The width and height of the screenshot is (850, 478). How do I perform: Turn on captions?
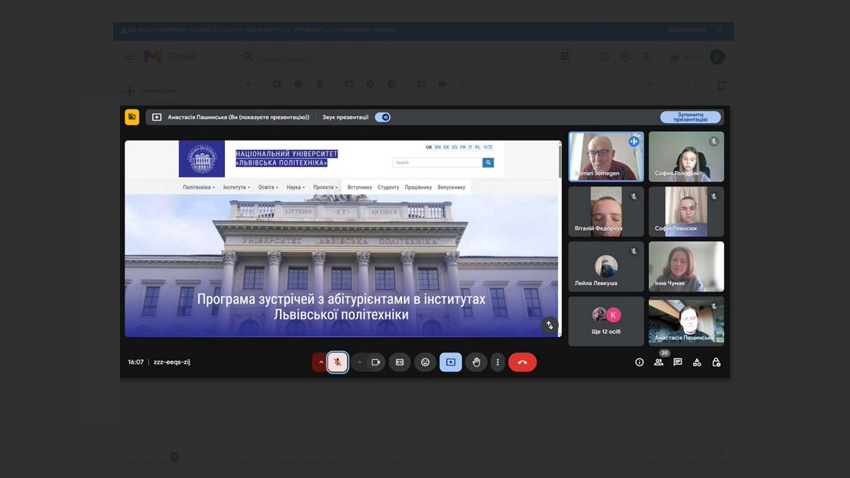pos(400,362)
